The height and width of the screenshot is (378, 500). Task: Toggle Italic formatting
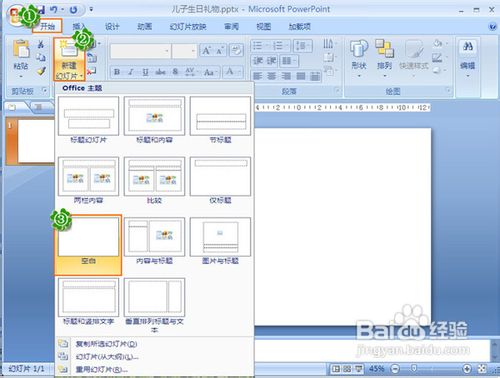(131, 71)
